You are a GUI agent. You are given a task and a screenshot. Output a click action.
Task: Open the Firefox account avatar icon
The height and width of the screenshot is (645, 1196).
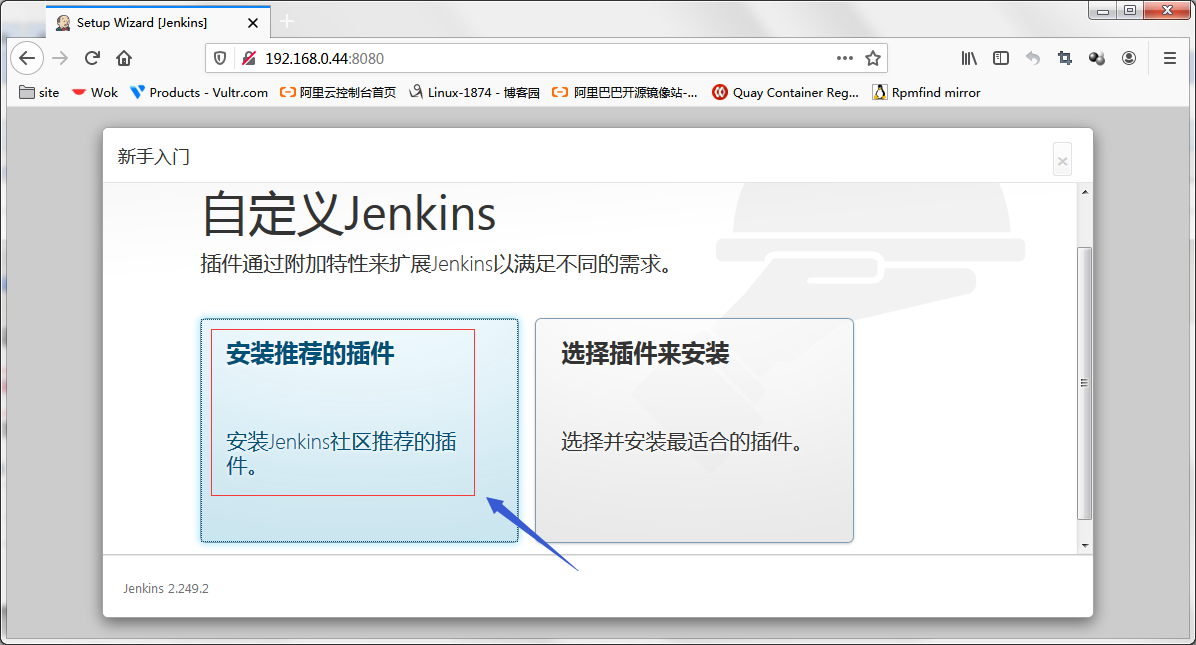point(1129,58)
